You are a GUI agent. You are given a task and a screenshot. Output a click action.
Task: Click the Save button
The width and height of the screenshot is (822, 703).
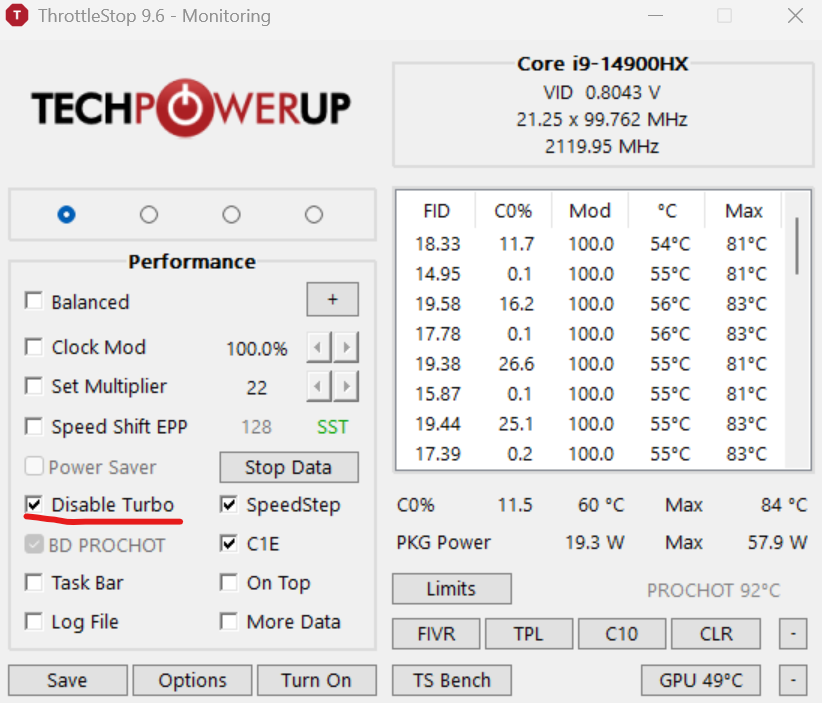point(68,680)
